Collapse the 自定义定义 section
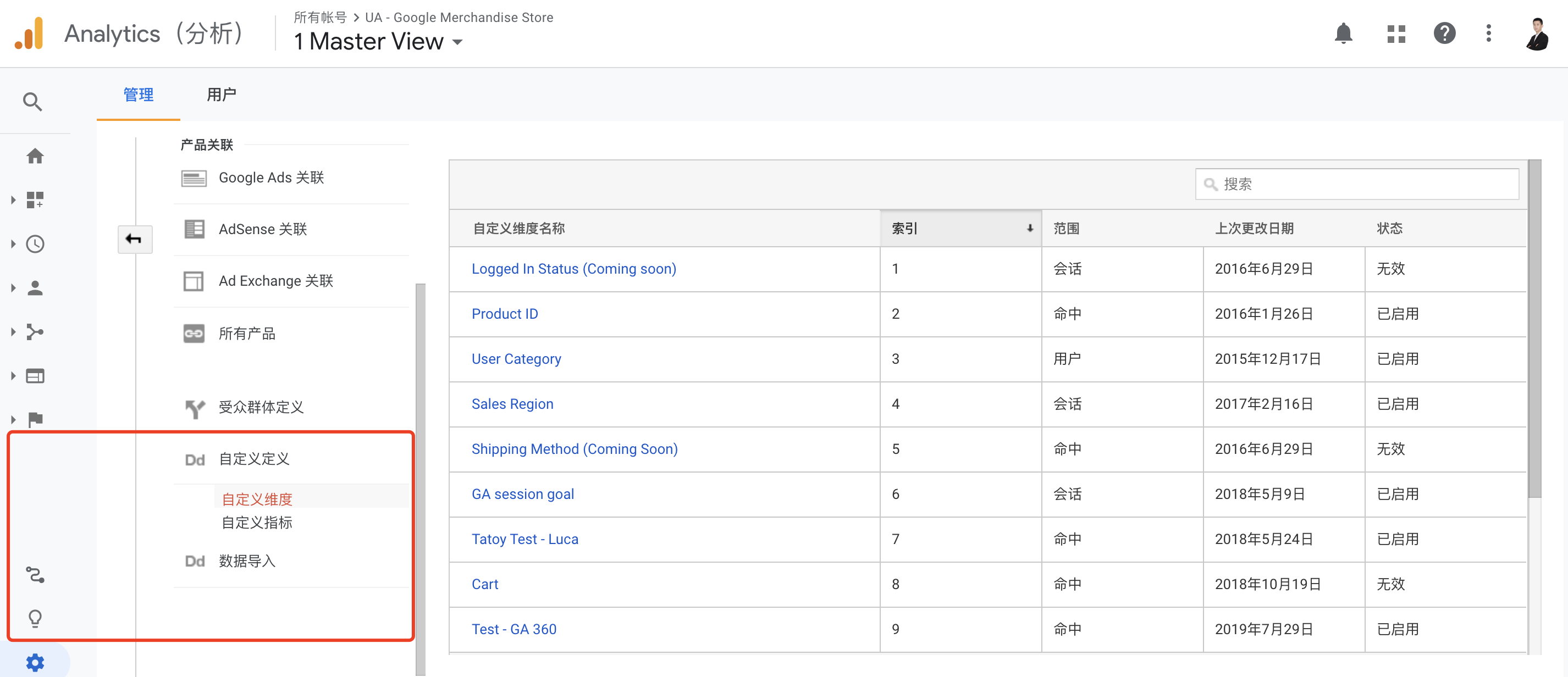 click(254, 459)
